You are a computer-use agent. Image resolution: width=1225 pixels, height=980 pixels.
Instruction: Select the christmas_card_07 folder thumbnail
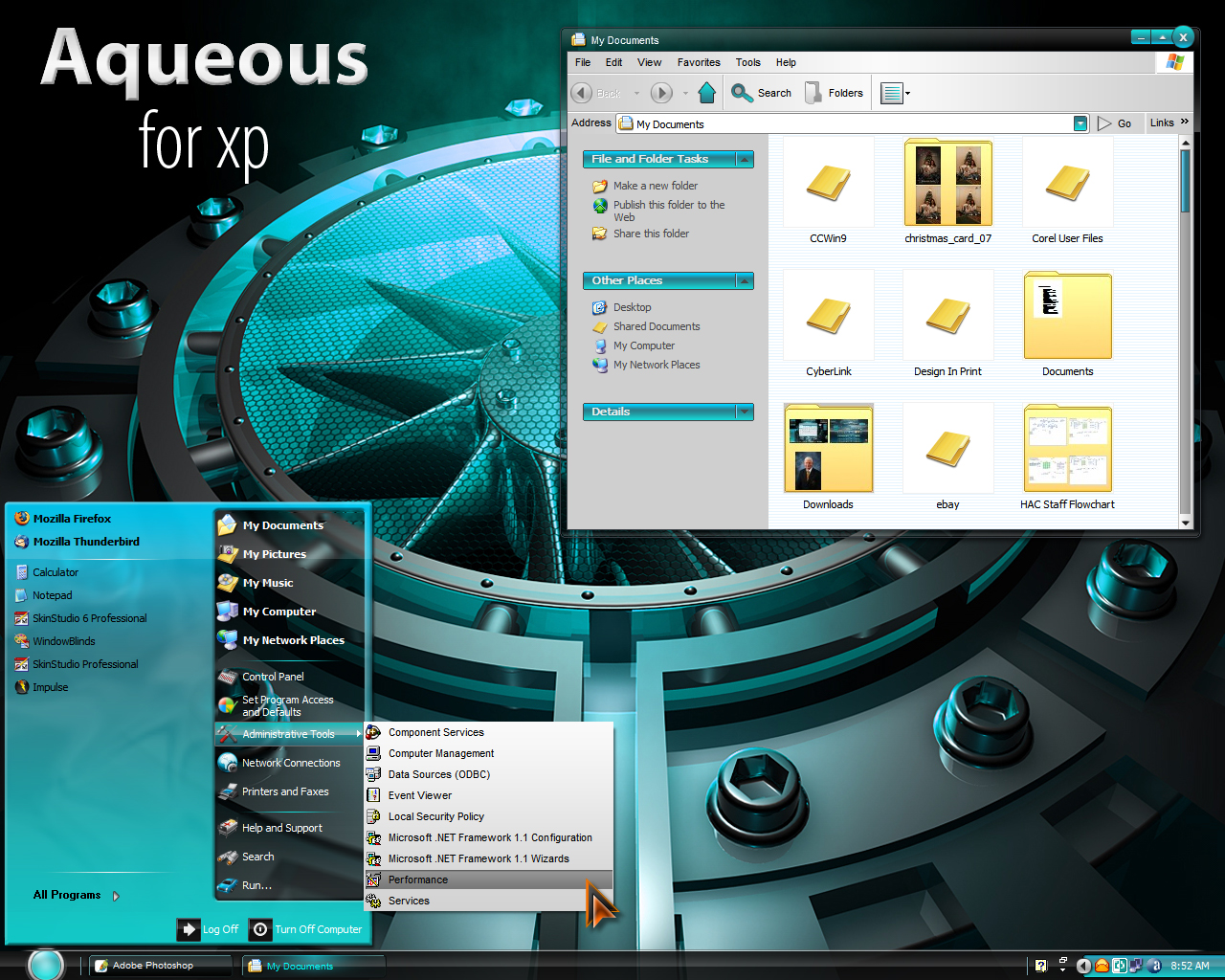947,182
